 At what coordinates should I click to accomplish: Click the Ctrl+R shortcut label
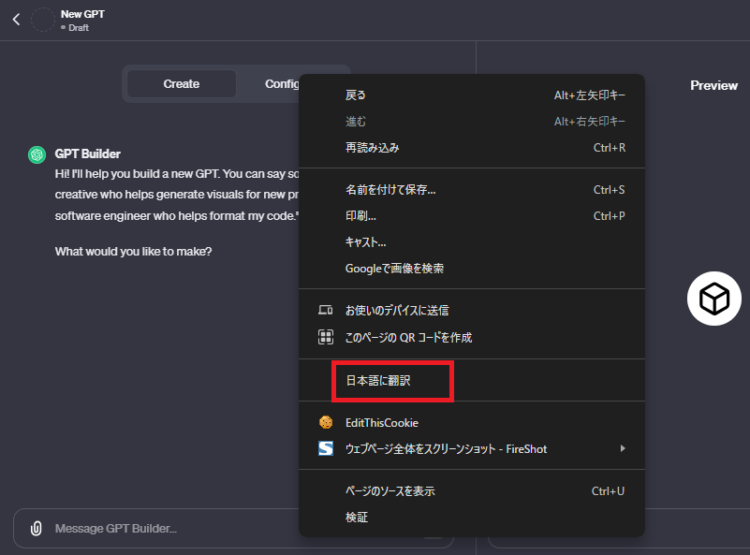[609, 148]
